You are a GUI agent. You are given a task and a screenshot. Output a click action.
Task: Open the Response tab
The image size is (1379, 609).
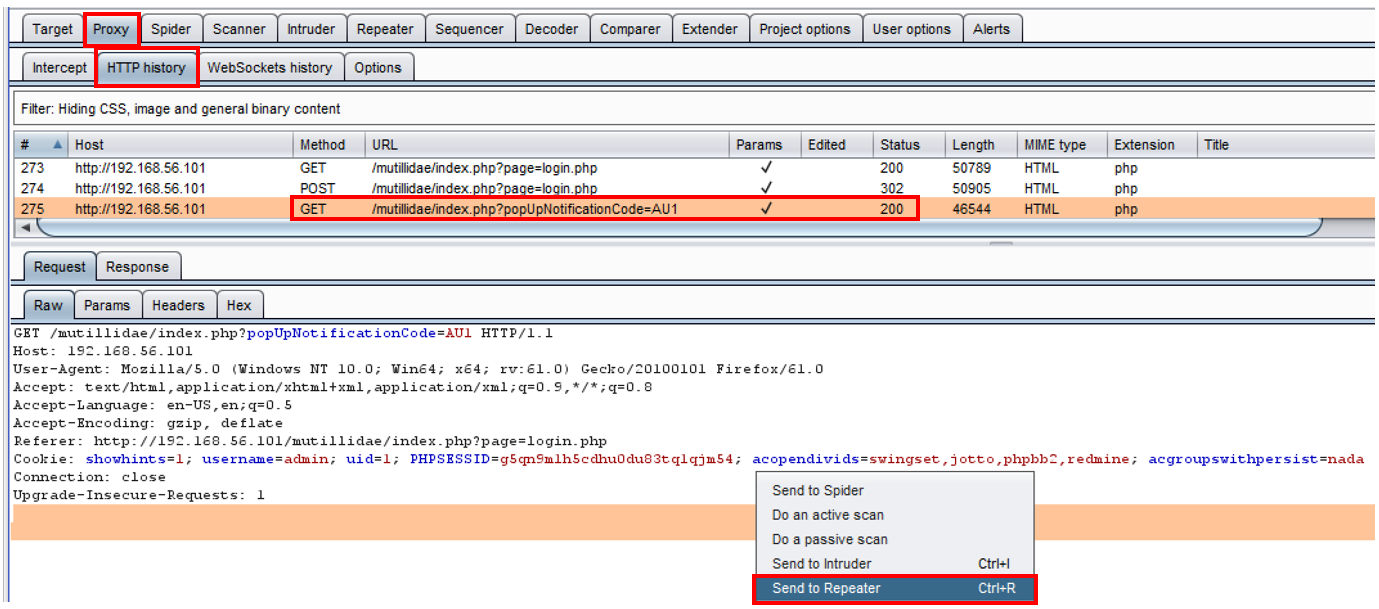137,267
